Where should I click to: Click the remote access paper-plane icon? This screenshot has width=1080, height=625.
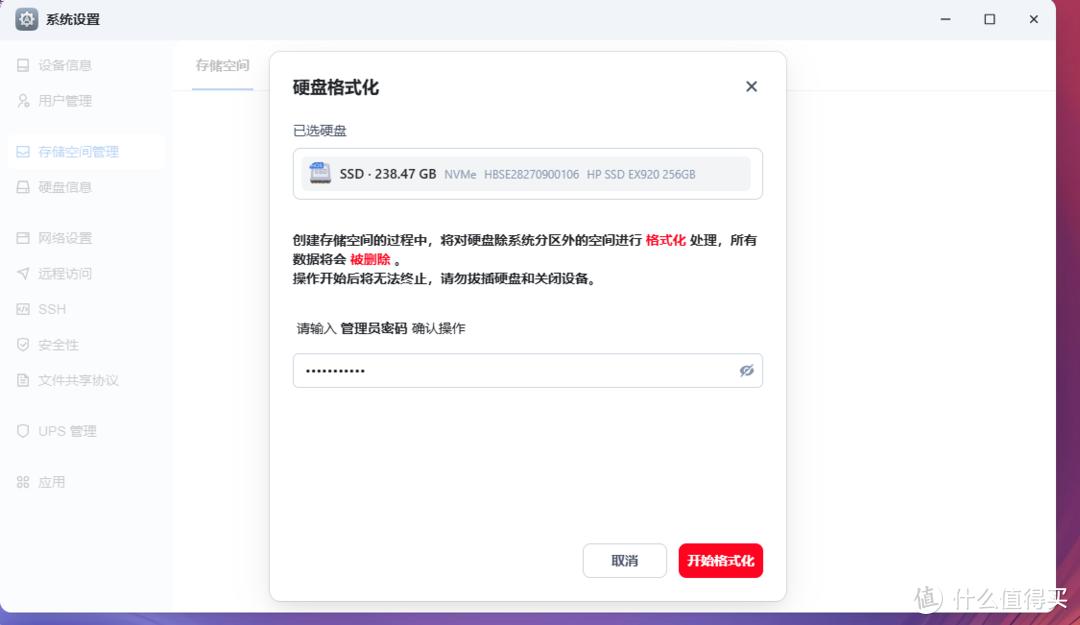coord(23,274)
